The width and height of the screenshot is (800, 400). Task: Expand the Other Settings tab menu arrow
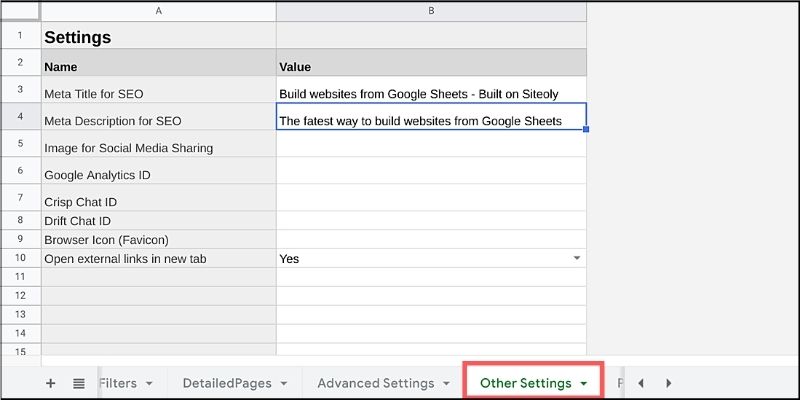[x=583, y=383]
